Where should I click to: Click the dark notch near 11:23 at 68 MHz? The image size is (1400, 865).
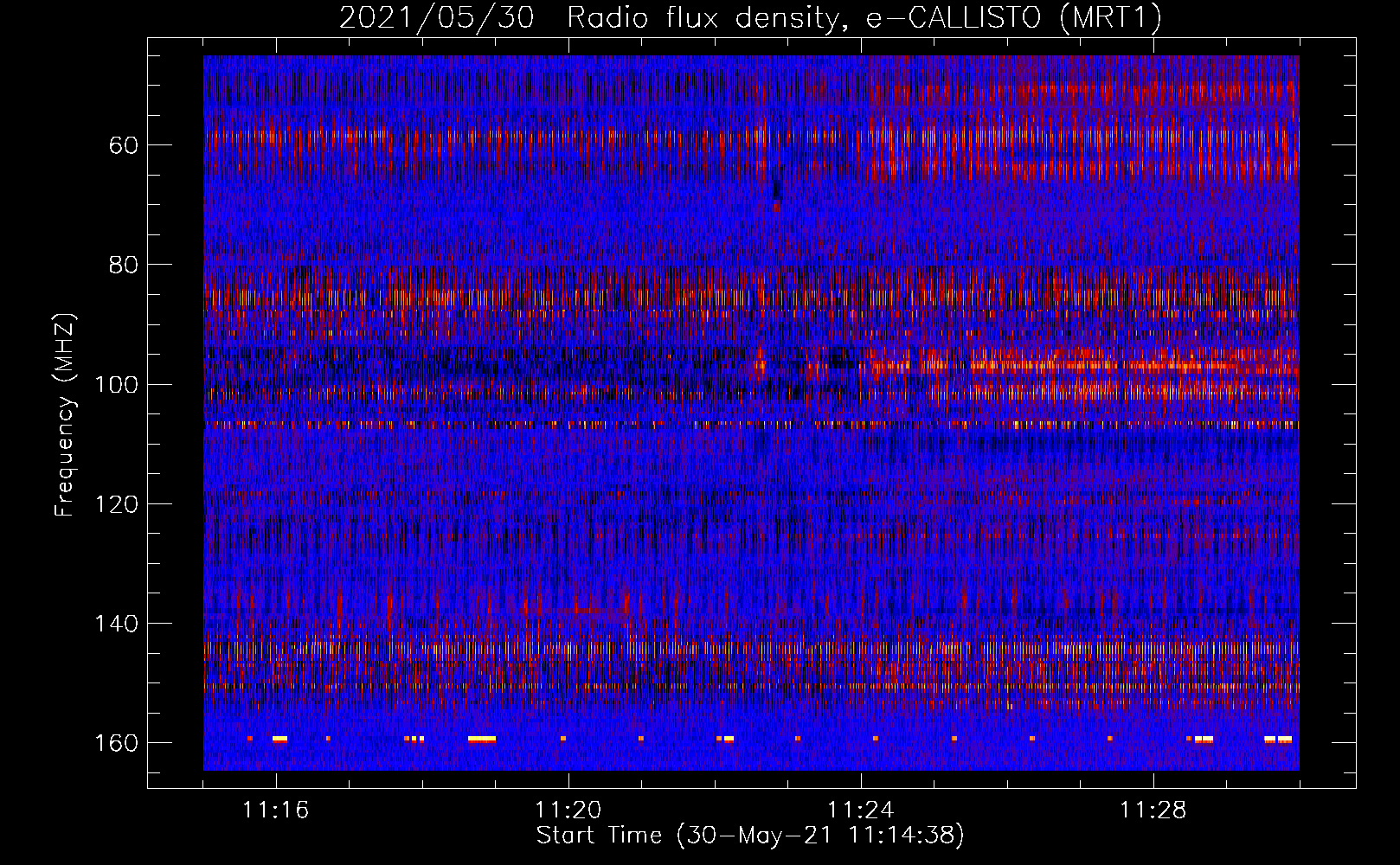777,189
